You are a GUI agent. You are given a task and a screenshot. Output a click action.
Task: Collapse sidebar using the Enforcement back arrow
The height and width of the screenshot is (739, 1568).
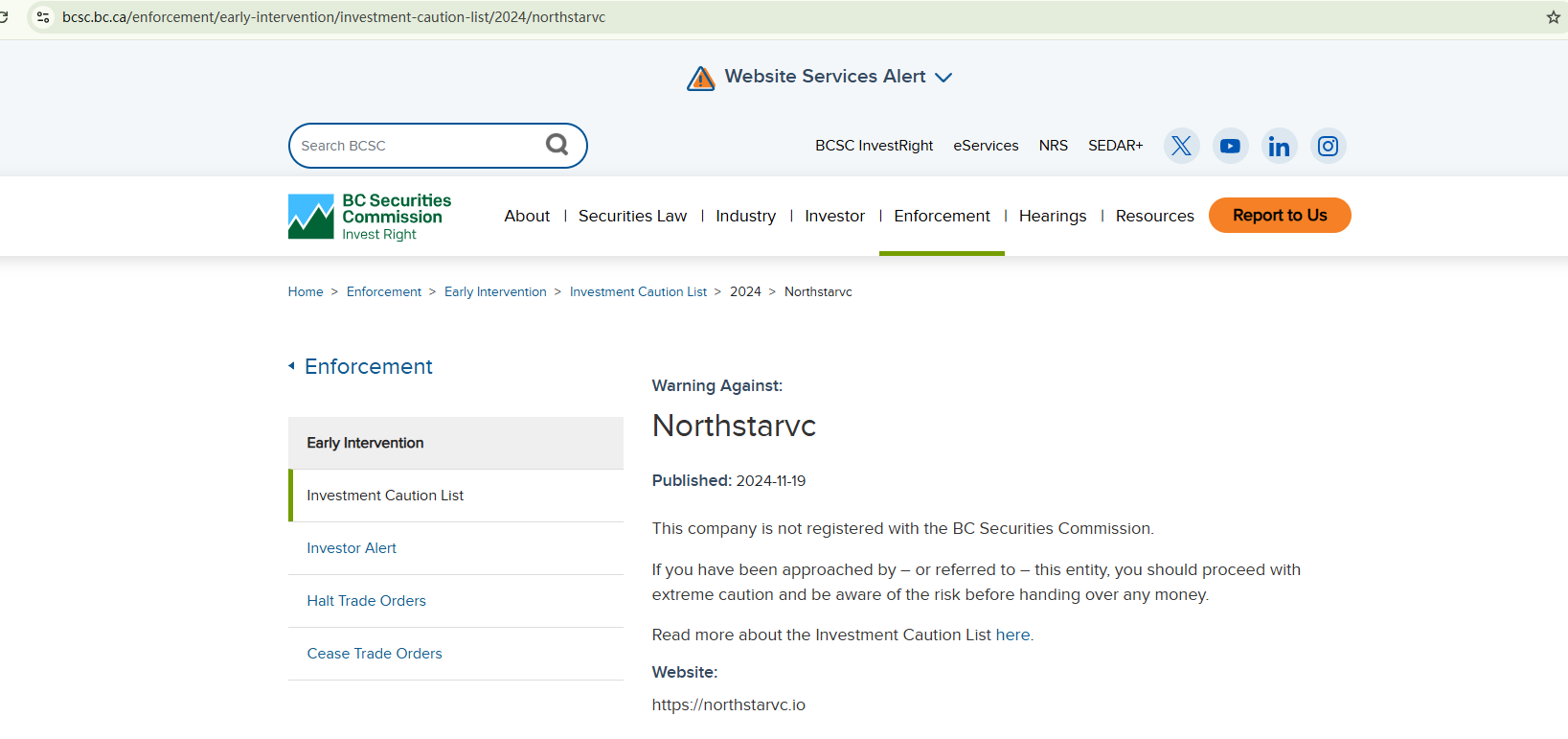[x=291, y=366]
